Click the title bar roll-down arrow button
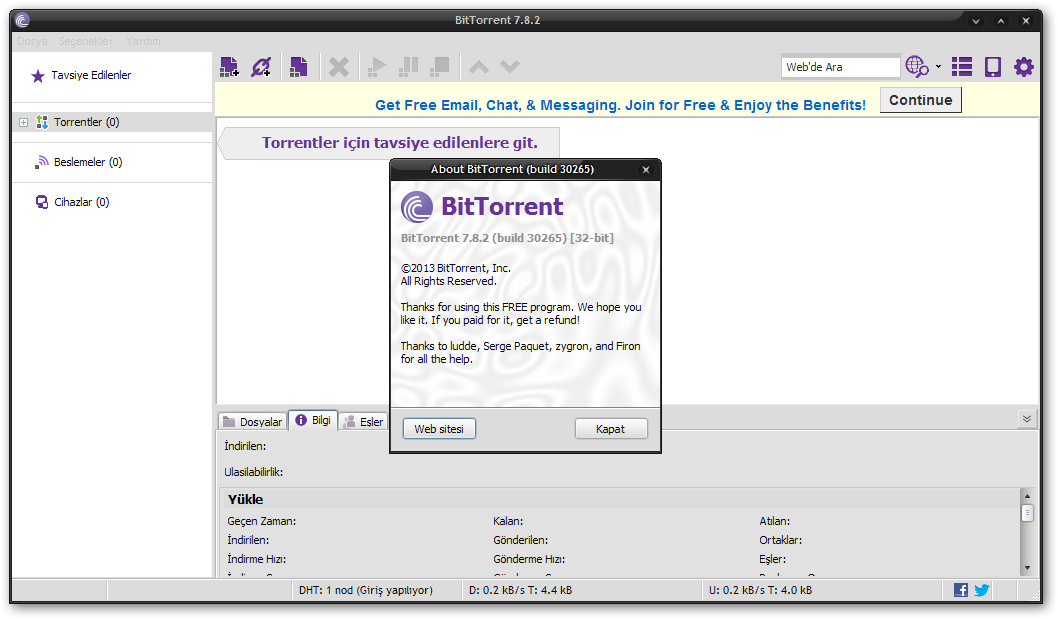This screenshot has width=1058, height=619. 976,21
